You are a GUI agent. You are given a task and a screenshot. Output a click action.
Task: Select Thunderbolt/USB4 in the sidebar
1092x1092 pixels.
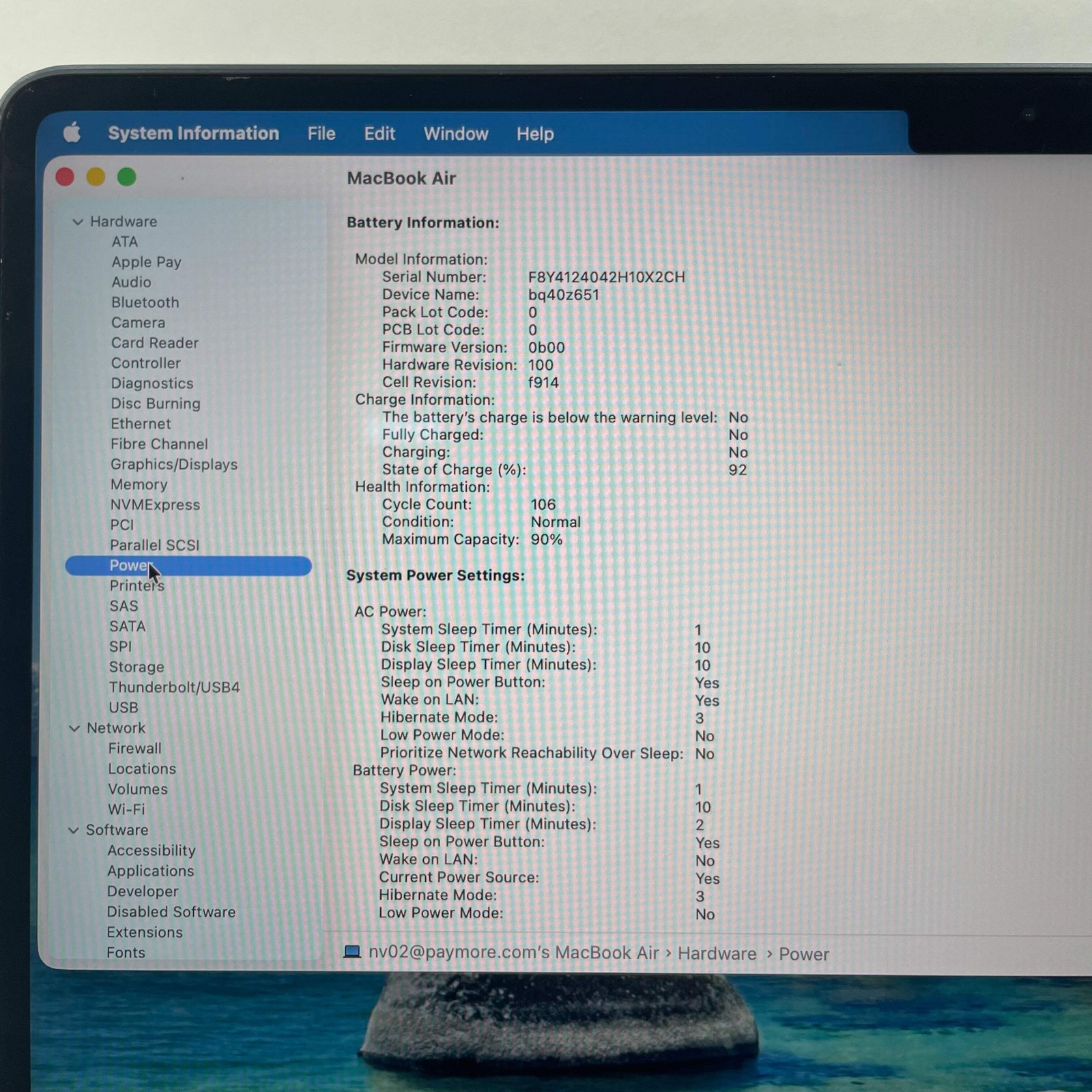click(174, 687)
